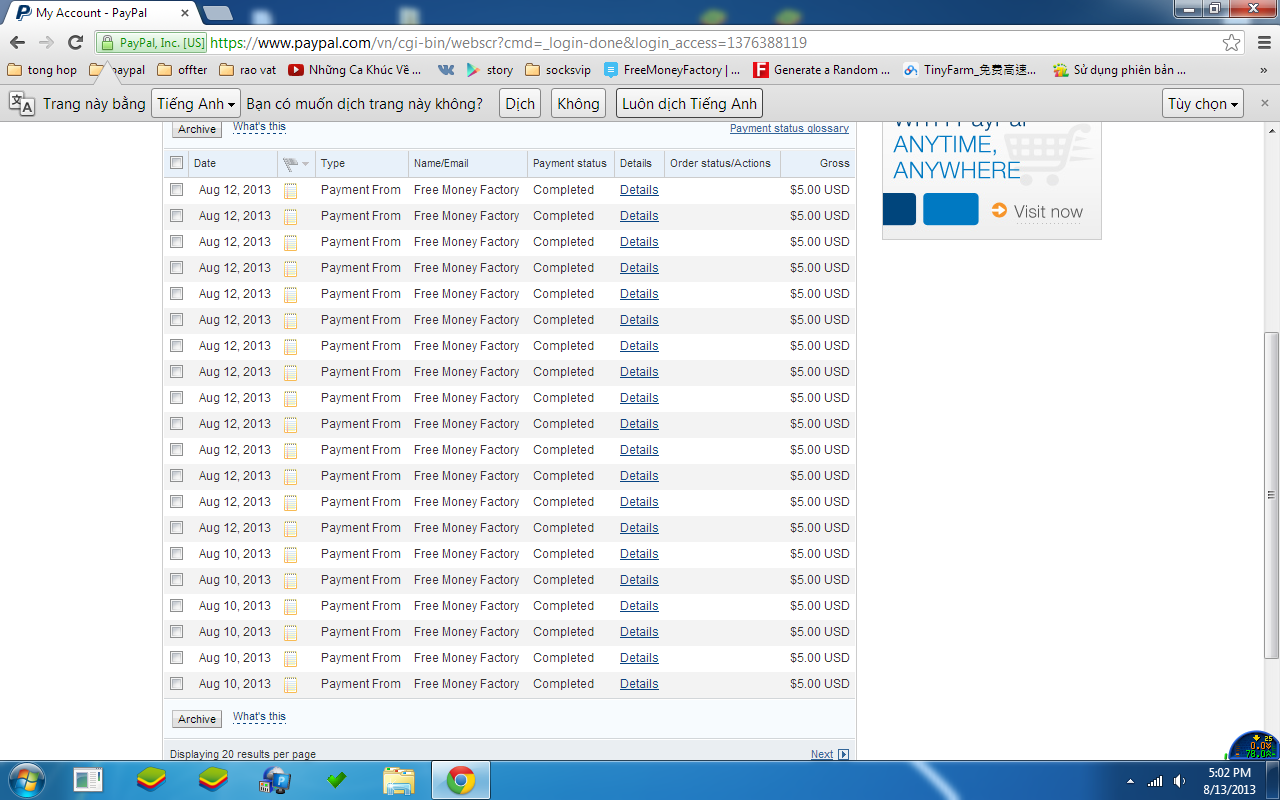Click the Archive button below the table
Viewport: 1280px width, 800px height.
coord(197,719)
